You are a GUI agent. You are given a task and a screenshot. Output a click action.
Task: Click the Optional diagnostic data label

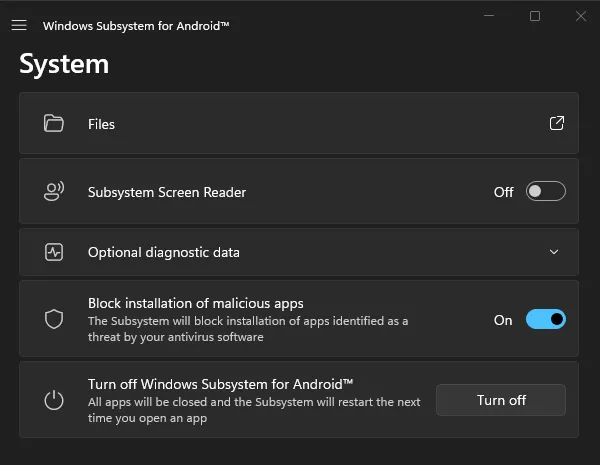pyautogui.click(x=164, y=253)
